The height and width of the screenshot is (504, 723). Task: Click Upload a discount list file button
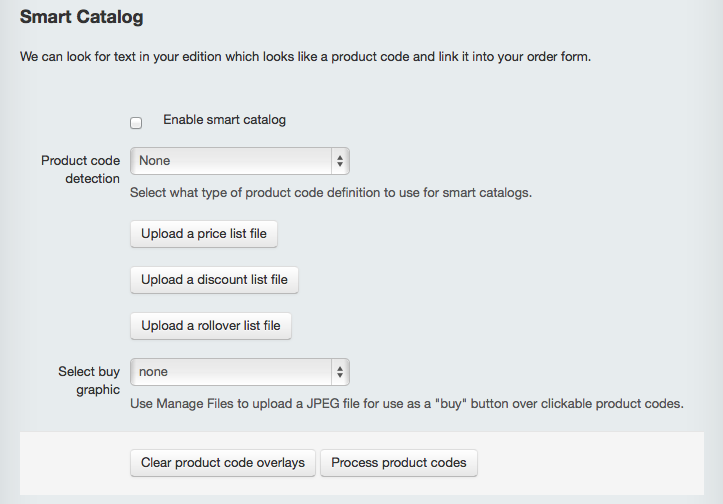click(x=214, y=280)
